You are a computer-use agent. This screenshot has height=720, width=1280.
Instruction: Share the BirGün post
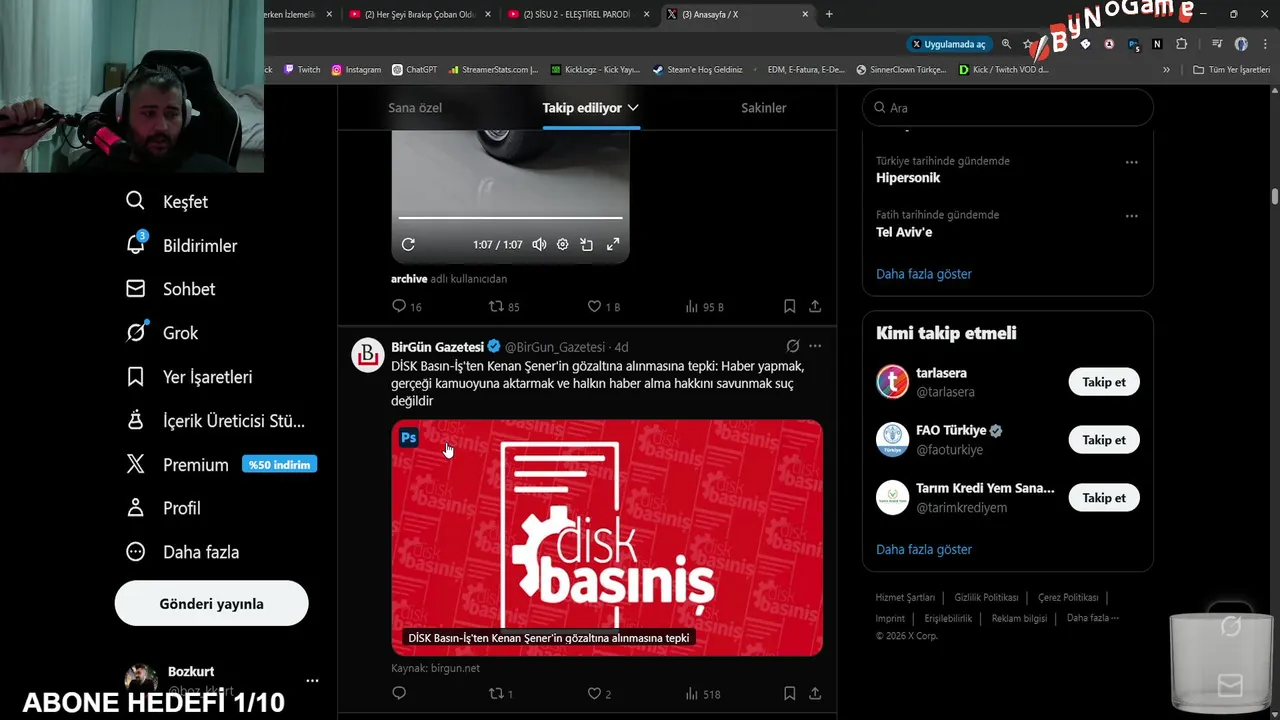coord(815,693)
